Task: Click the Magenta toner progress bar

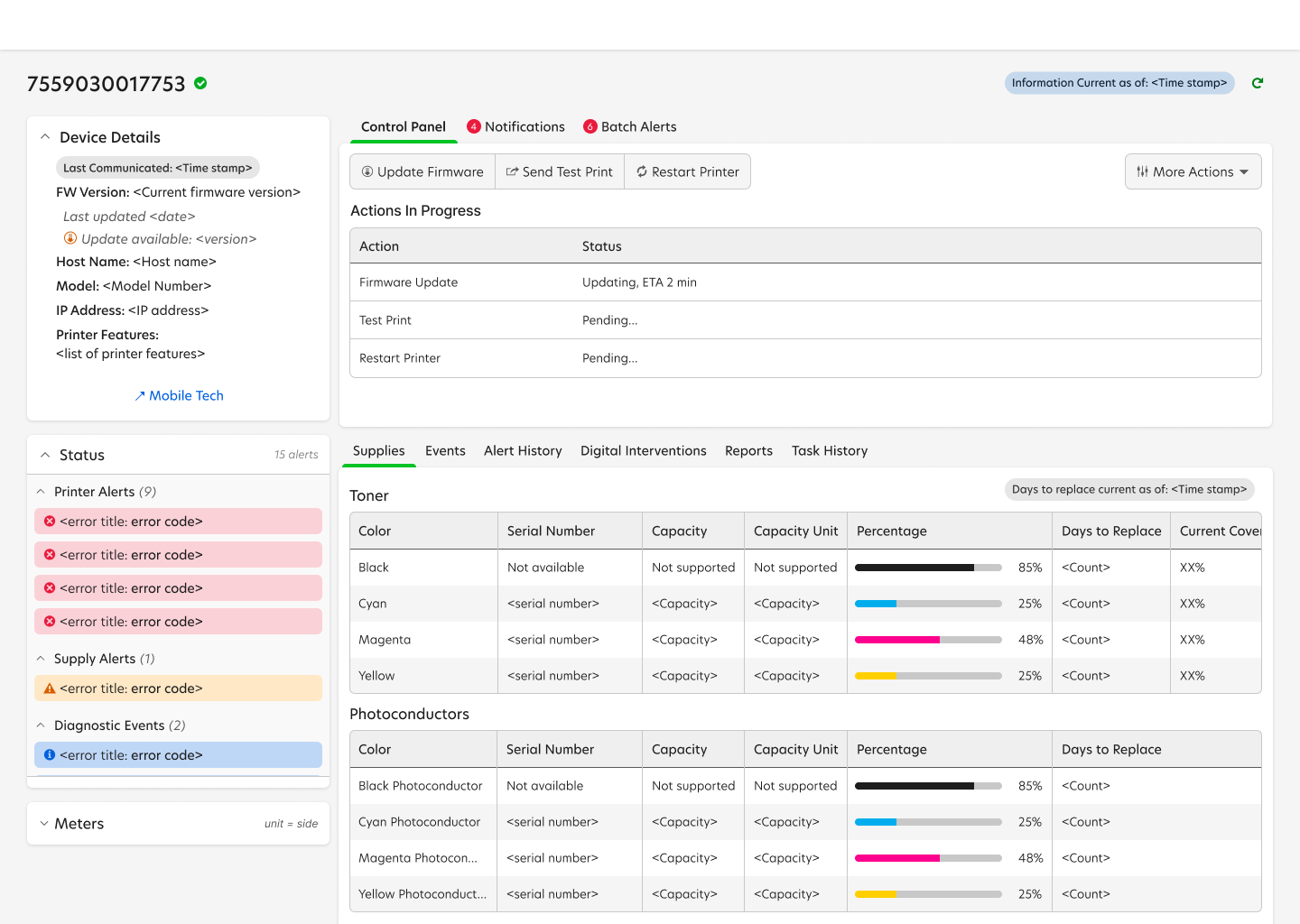Action: point(927,639)
